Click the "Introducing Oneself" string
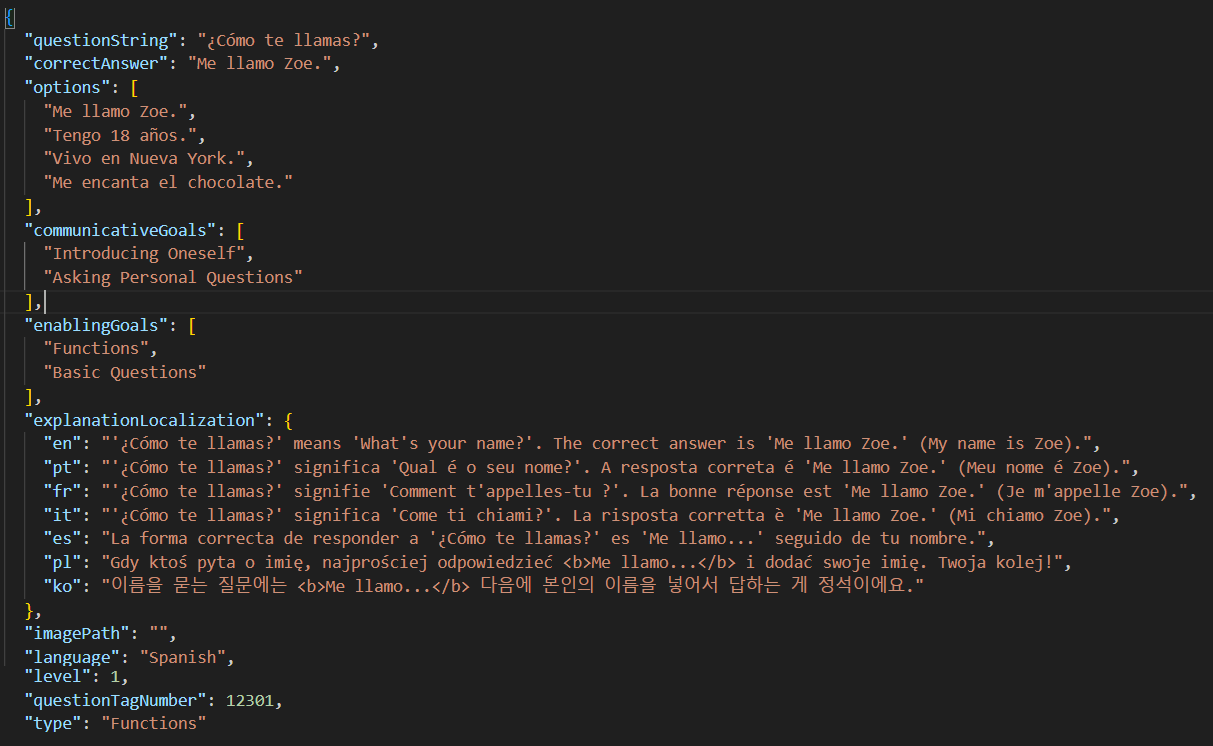1213x746 pixels. [x=149, y=254]
